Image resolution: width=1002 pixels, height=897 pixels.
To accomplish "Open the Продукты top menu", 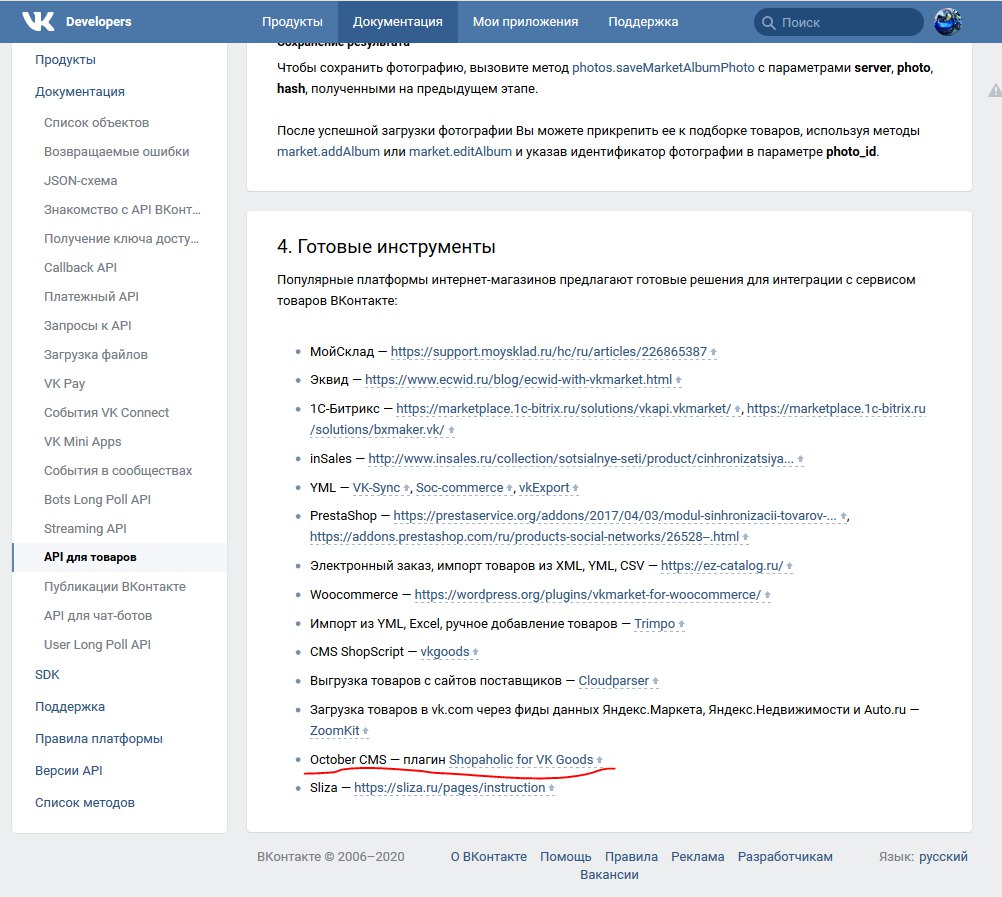I will click(x=292, y=21).
